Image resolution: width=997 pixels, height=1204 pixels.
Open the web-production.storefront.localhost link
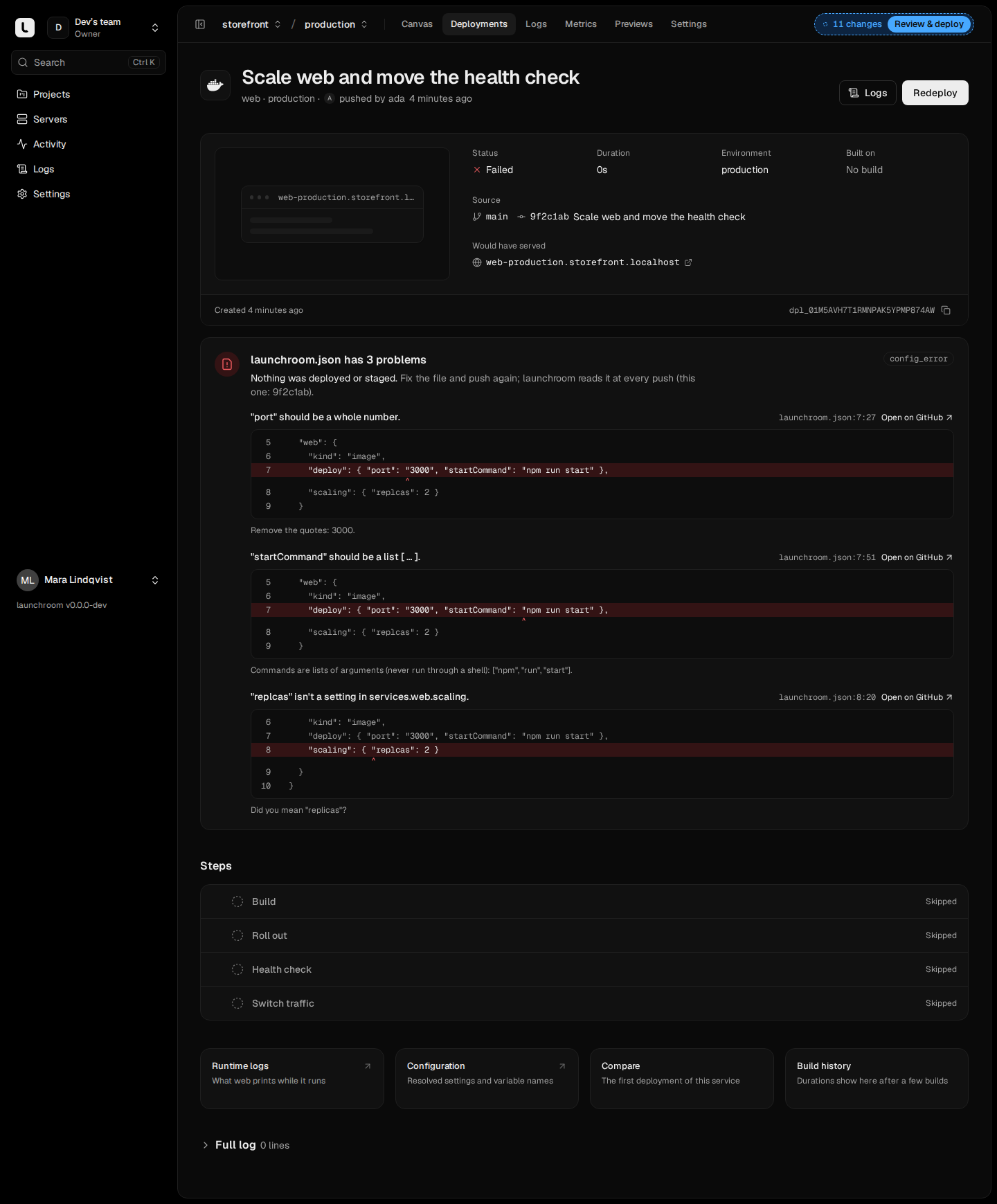click(582, 262)
